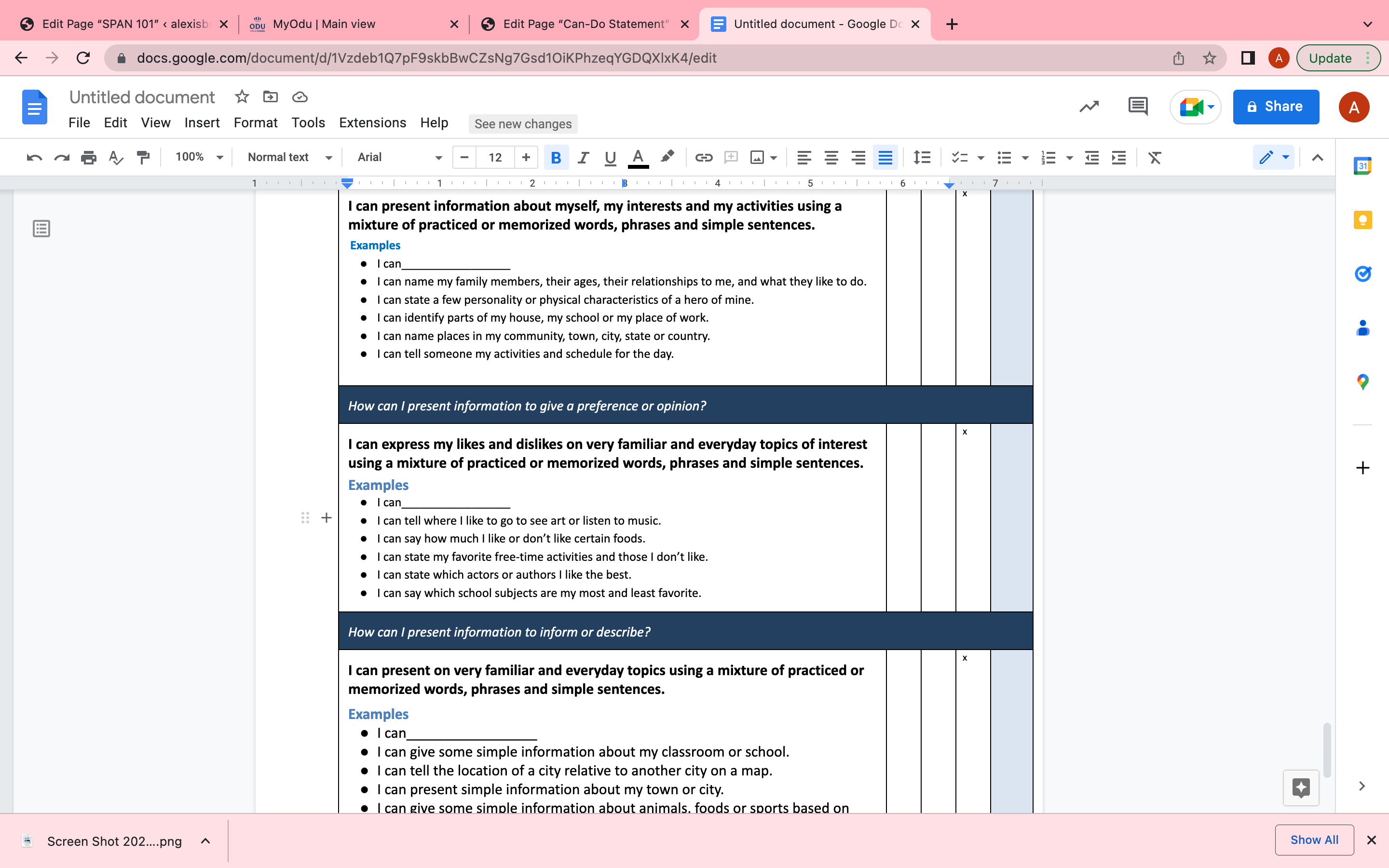Click the Add comment icon in the toolbar
The height and width of the screenshot is (868, 1389).
731,157
